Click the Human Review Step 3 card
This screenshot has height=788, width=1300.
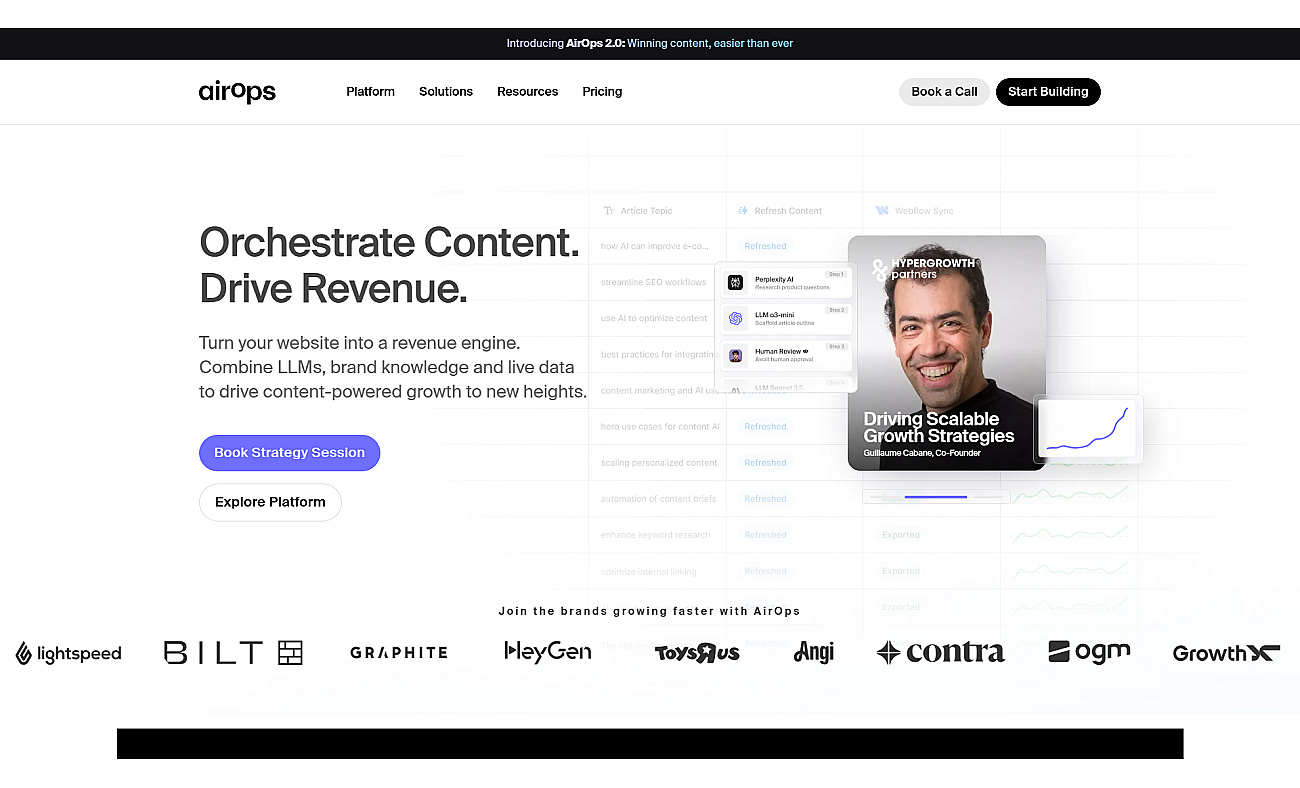pos(786,355)
